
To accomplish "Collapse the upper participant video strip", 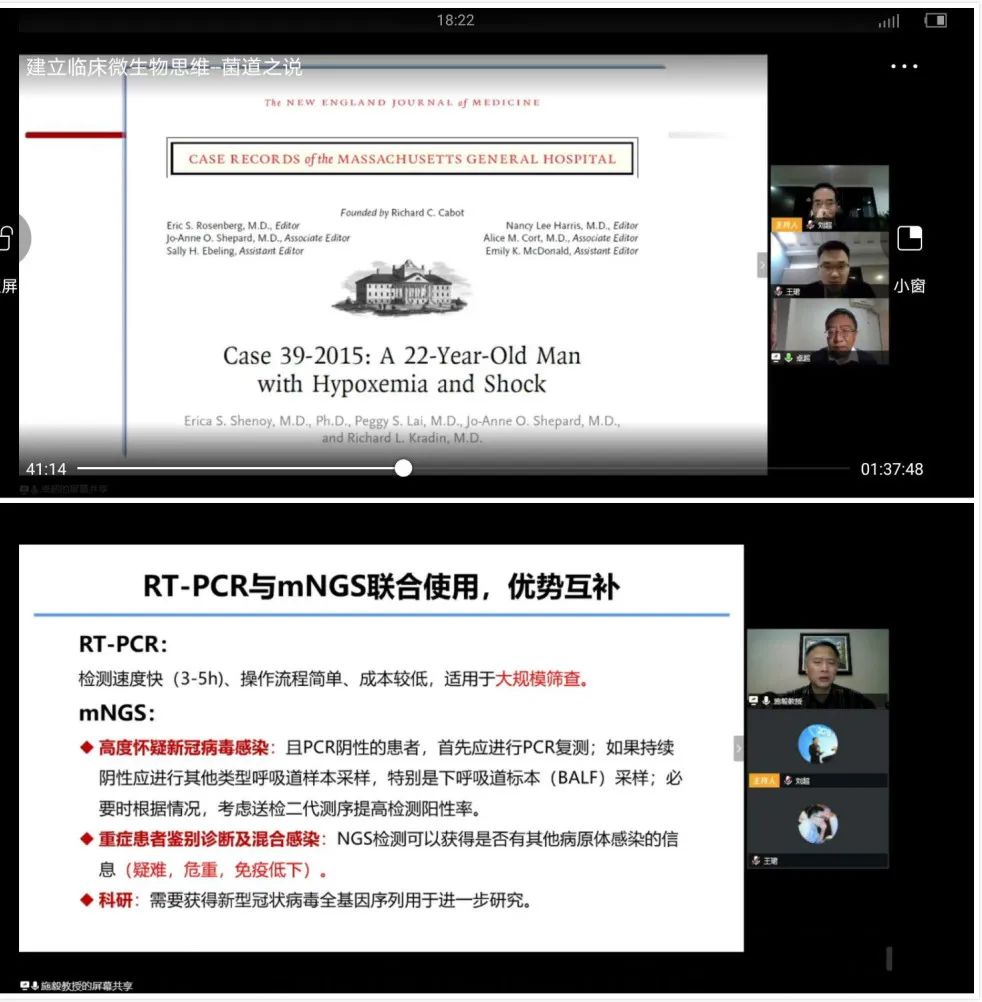I will (762, 265).
